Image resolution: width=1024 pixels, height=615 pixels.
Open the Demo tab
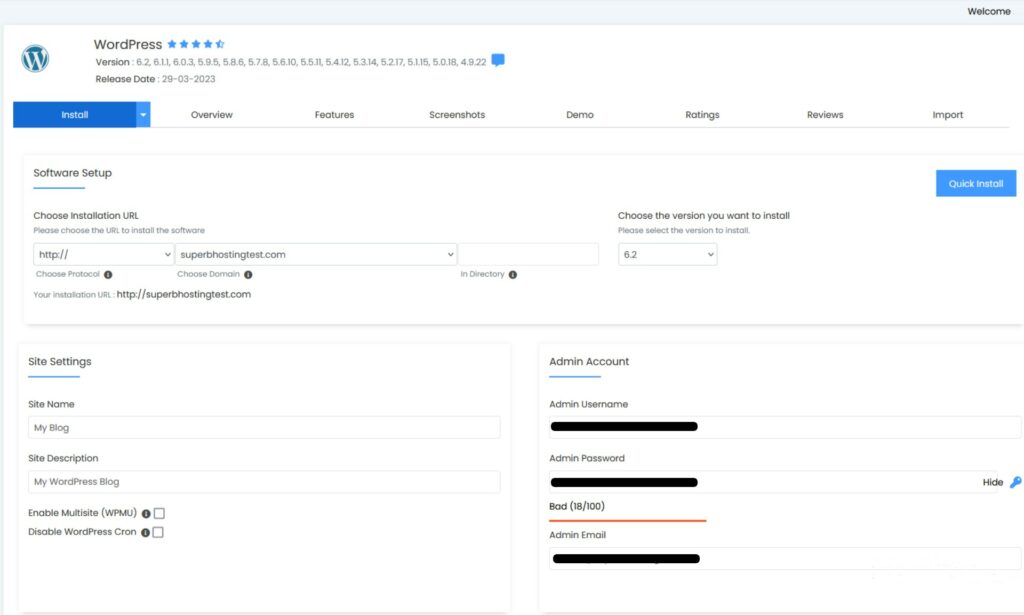pyautogui.click(x=580, y=115)
